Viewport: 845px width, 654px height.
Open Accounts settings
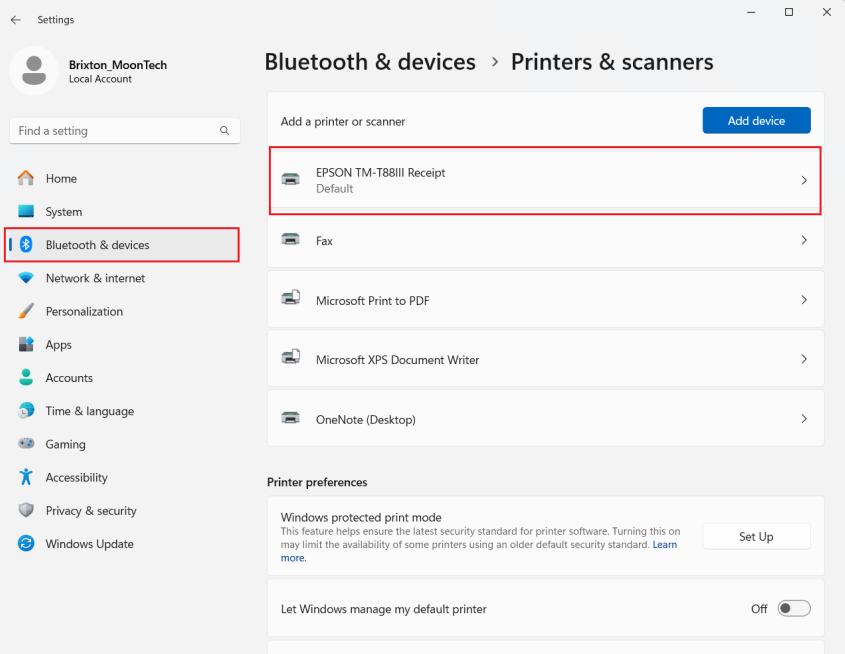(x=122, y=378)
